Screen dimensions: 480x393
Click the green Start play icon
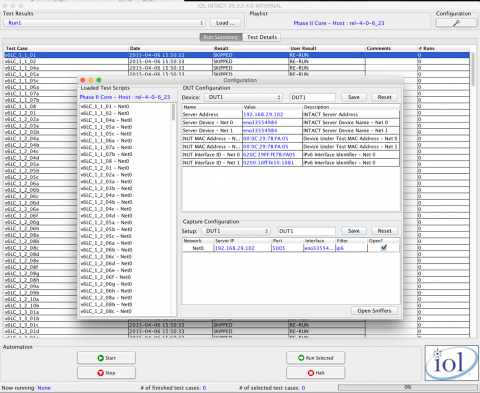[x=101, y=358]
